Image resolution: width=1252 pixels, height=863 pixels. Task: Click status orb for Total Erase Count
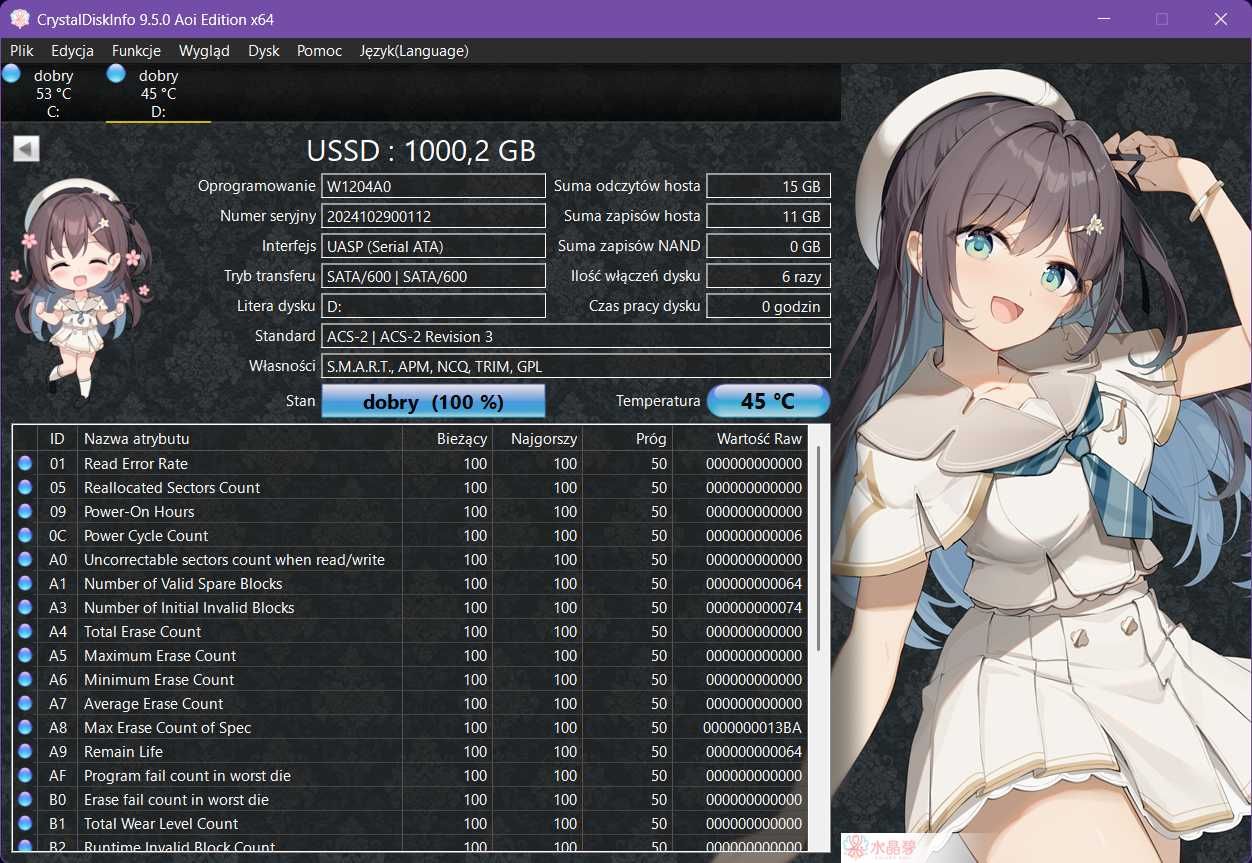pyautogui.click(x=25, y=631)
